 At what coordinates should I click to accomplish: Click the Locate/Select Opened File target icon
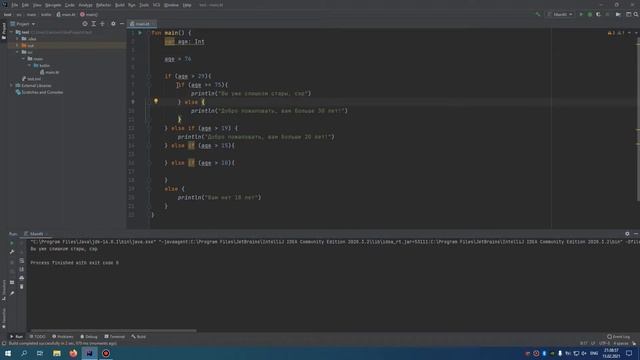pyautogui.click(x=85, y=24)
